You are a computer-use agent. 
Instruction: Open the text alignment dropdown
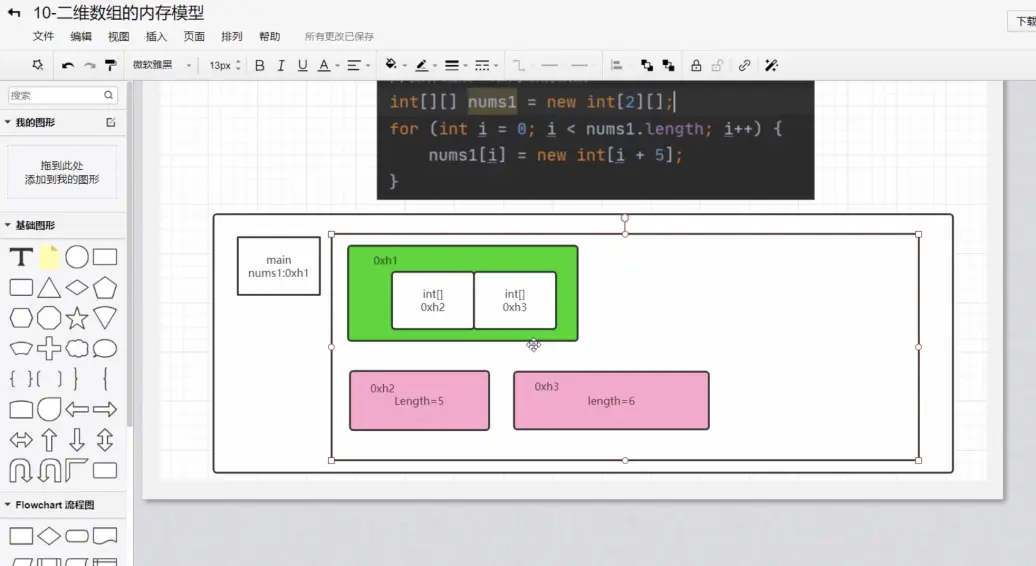359,65
